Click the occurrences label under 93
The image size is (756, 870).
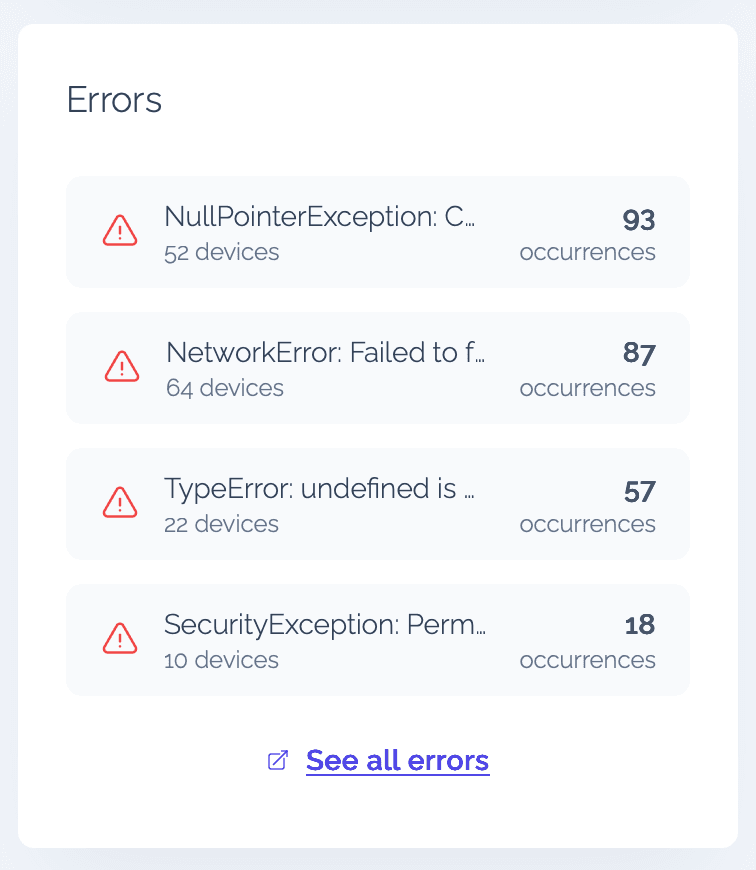tap(587, 252)
